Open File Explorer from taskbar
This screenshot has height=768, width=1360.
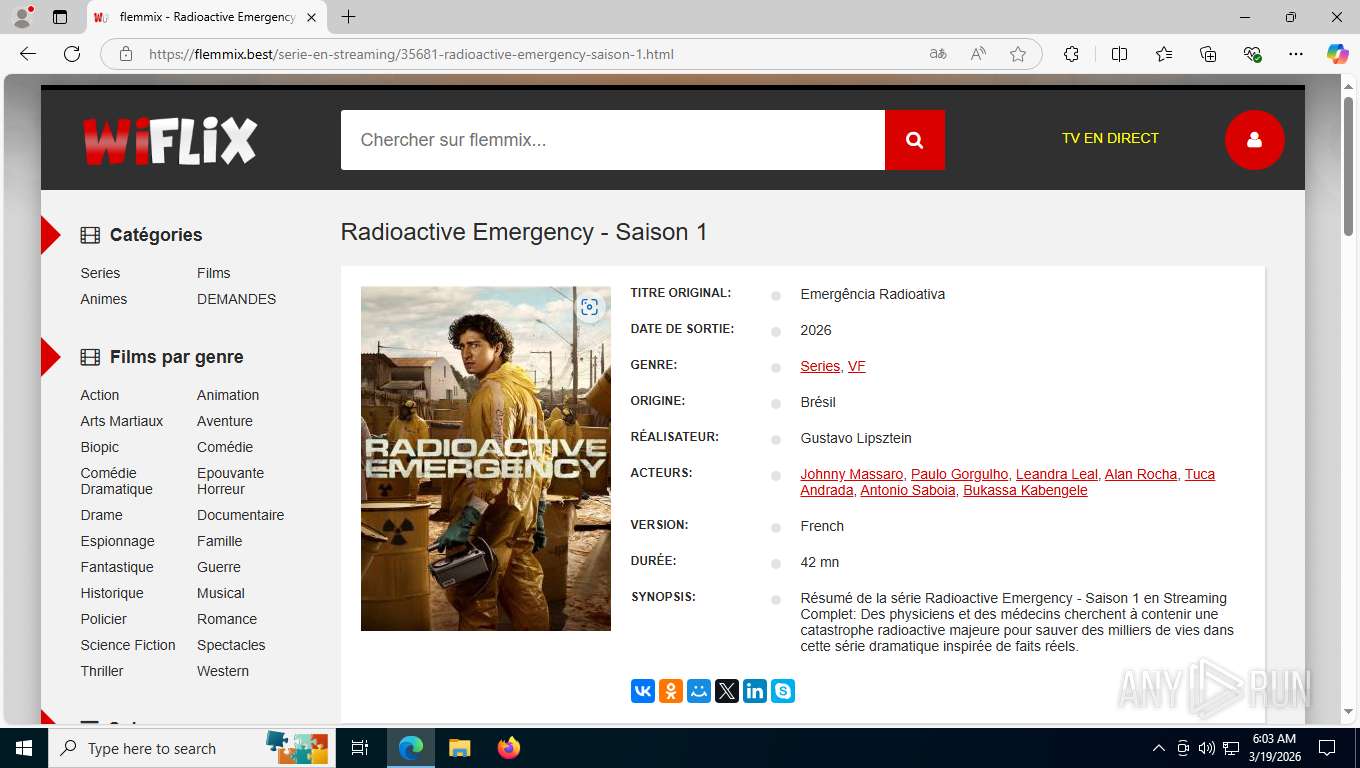point(459,748)
